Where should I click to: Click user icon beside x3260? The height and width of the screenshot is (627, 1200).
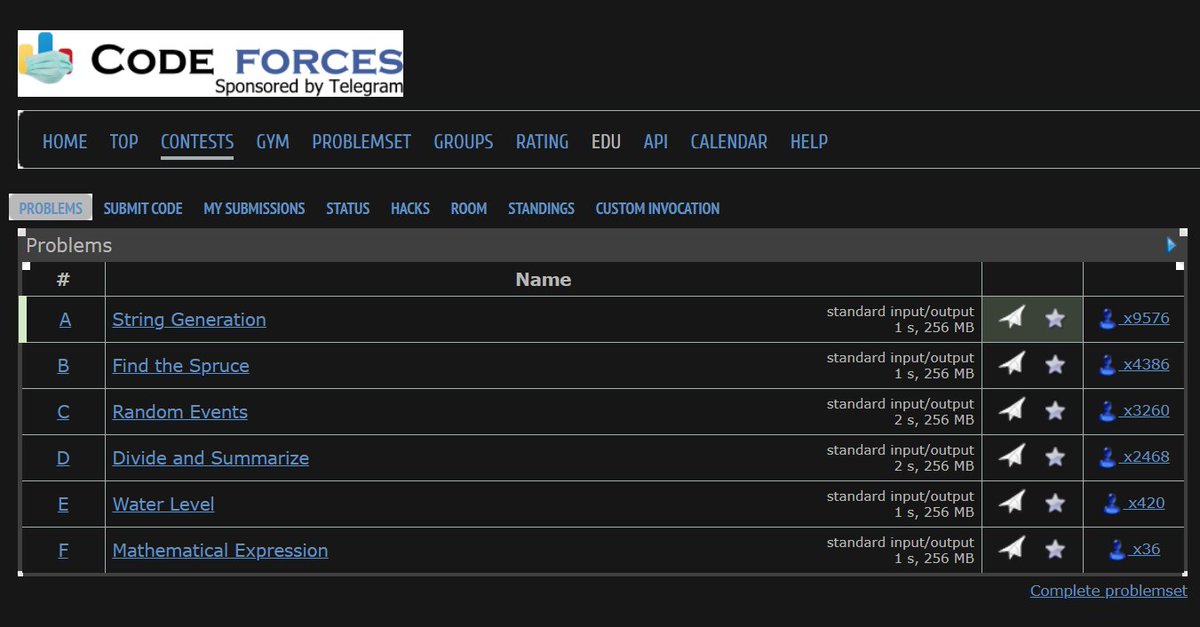(1107, 411)
